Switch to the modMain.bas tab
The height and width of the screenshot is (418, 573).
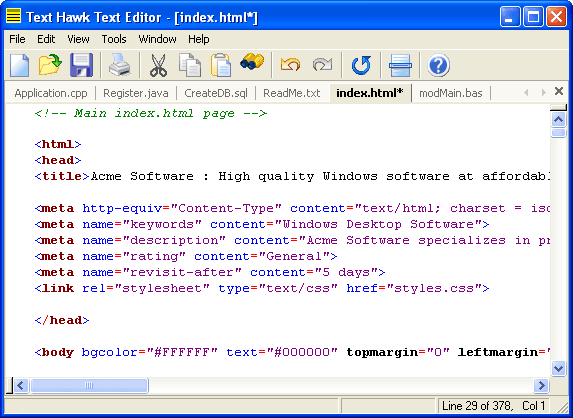[451, 93]
